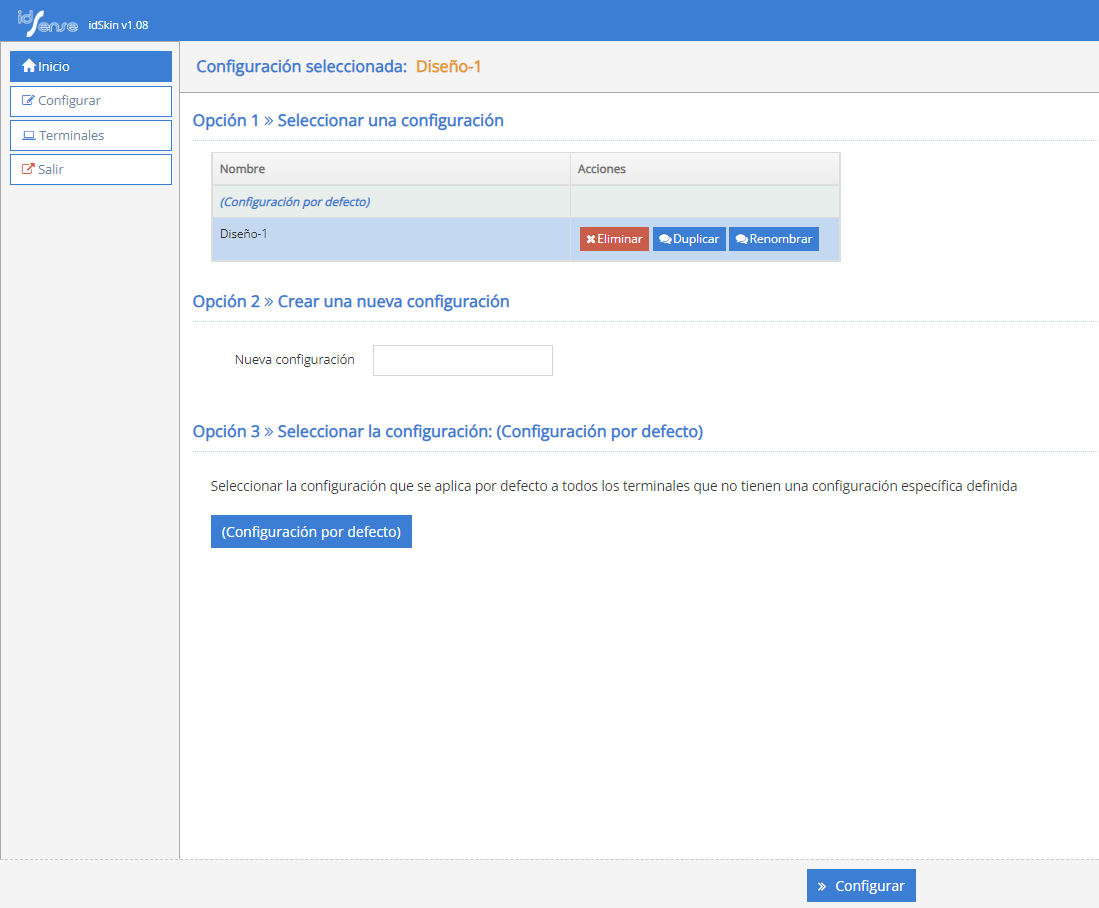Select the (Configuración por defecto) table row
This screenshot has width=1099, height=908.
526,202
